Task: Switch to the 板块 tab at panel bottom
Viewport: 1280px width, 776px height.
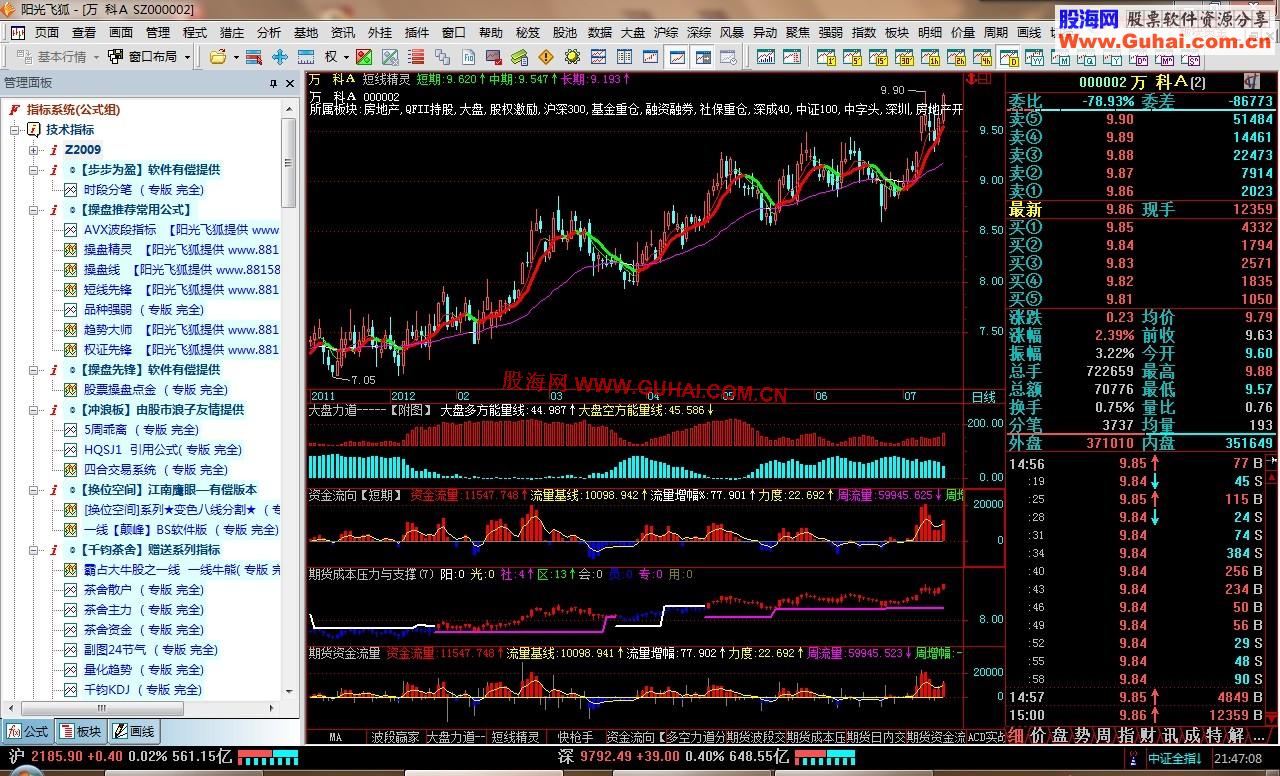Action: click(x=80, y=732)
